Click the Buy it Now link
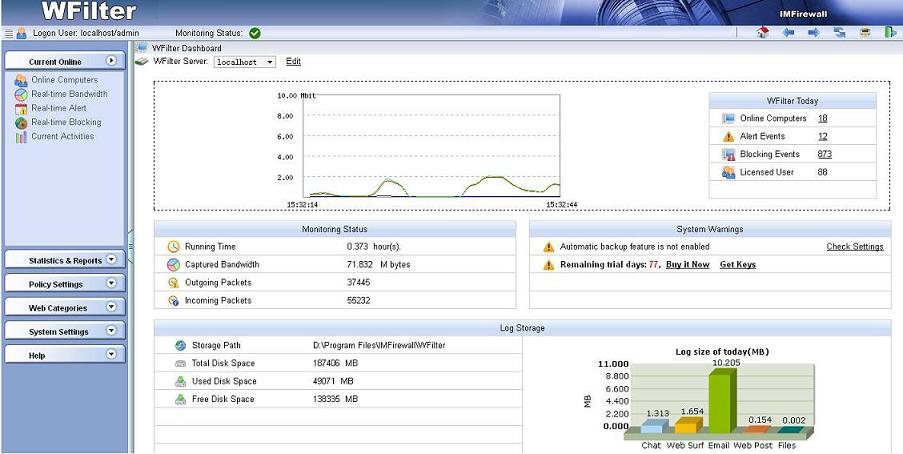Screen dimensions: 903x454 point(688,264)
